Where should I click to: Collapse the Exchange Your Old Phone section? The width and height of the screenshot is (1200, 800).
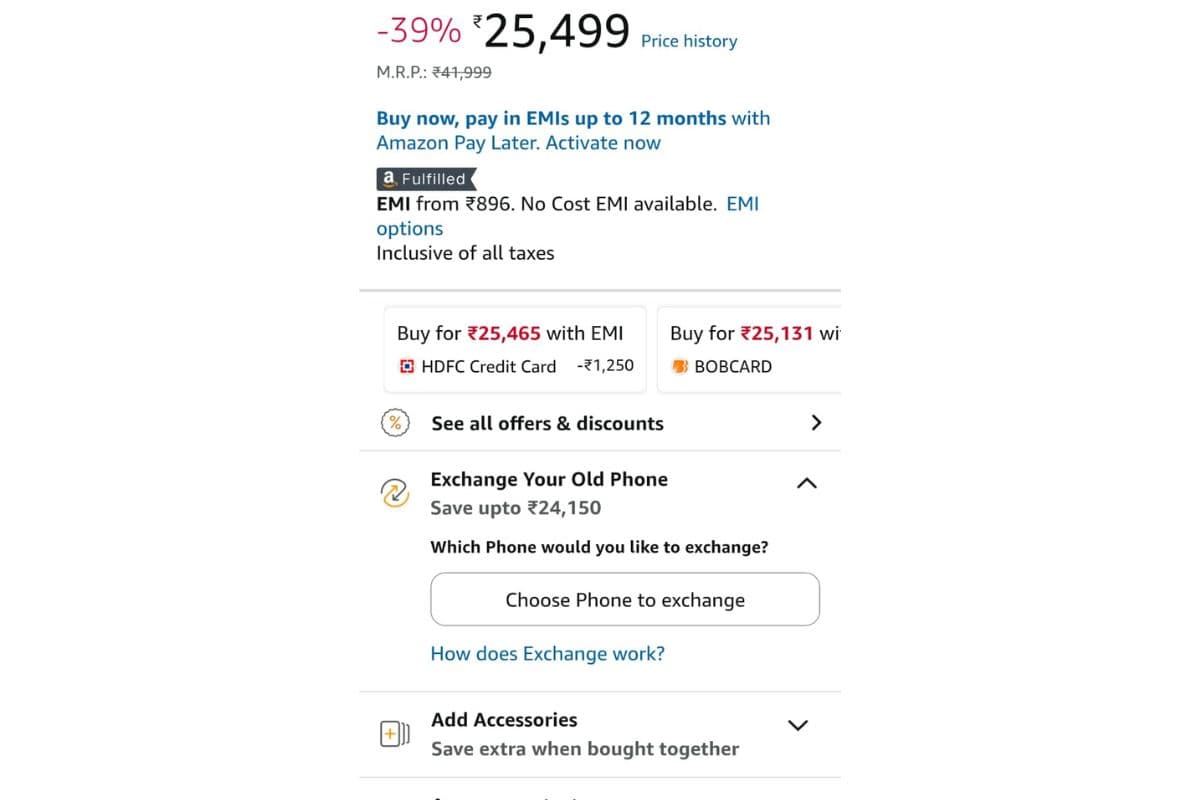point(806,483)
